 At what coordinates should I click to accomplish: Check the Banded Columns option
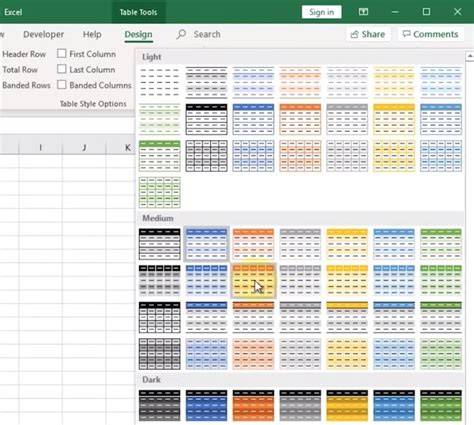click(62, 85)
